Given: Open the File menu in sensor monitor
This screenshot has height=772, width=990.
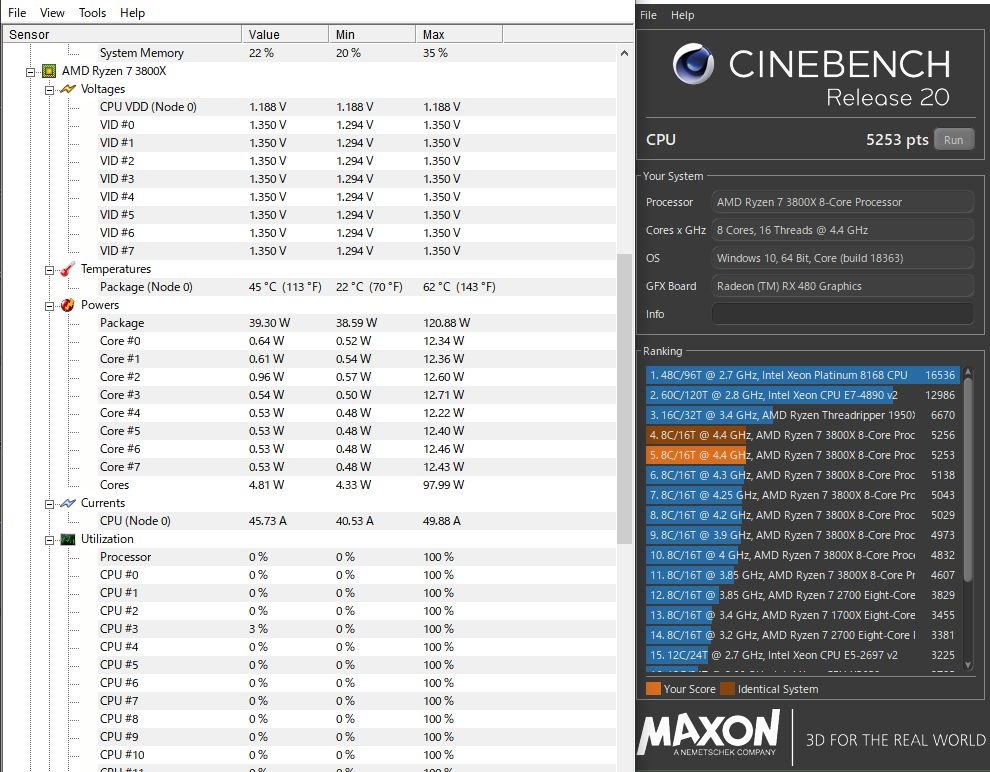Looking at the screenshot, I should (x=17, y=13).
